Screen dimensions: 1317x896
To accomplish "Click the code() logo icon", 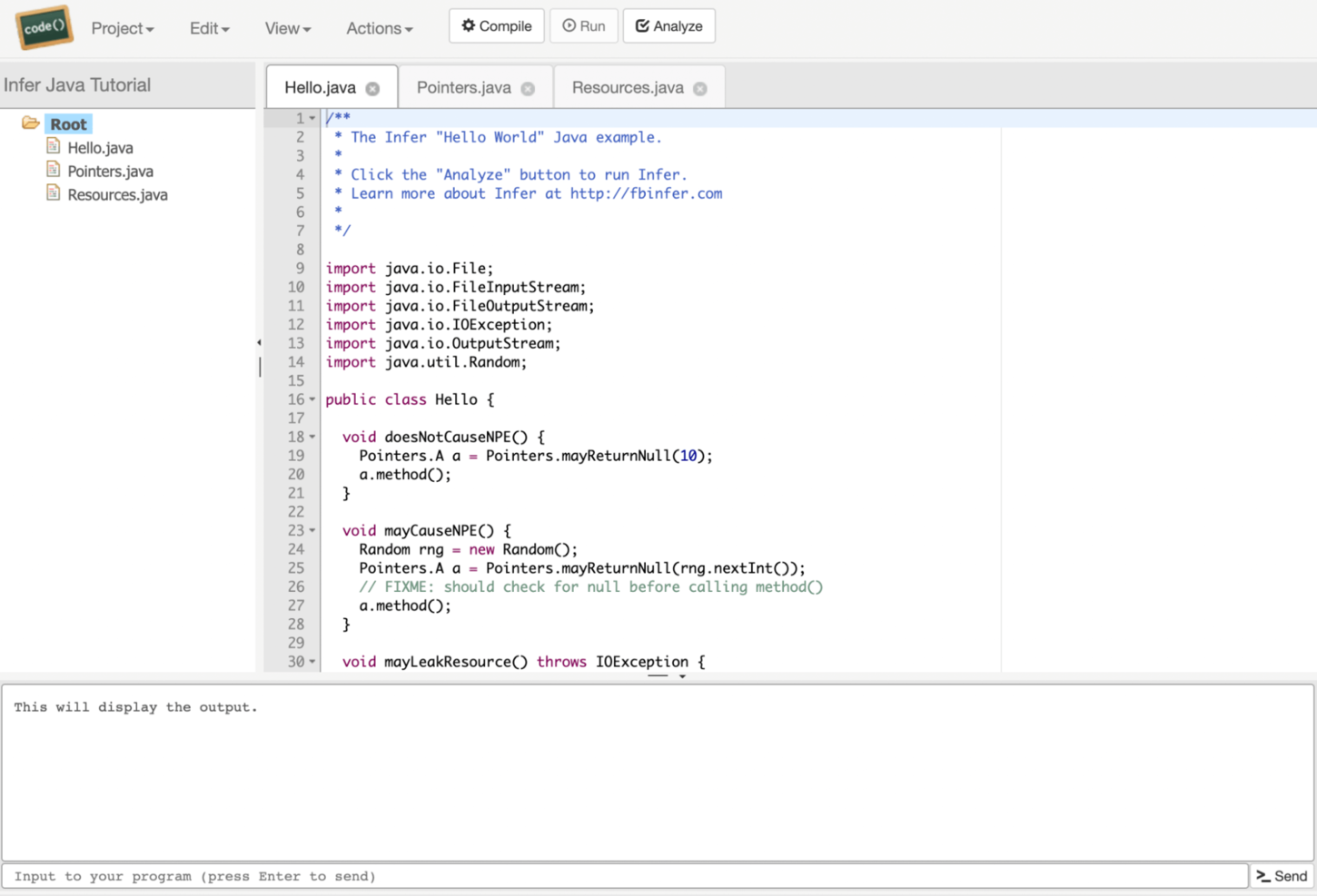I will [43, 26].
